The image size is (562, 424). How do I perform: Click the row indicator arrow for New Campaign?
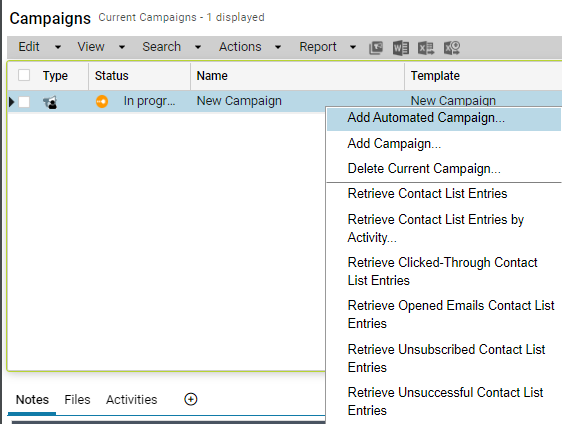[11, 102]
